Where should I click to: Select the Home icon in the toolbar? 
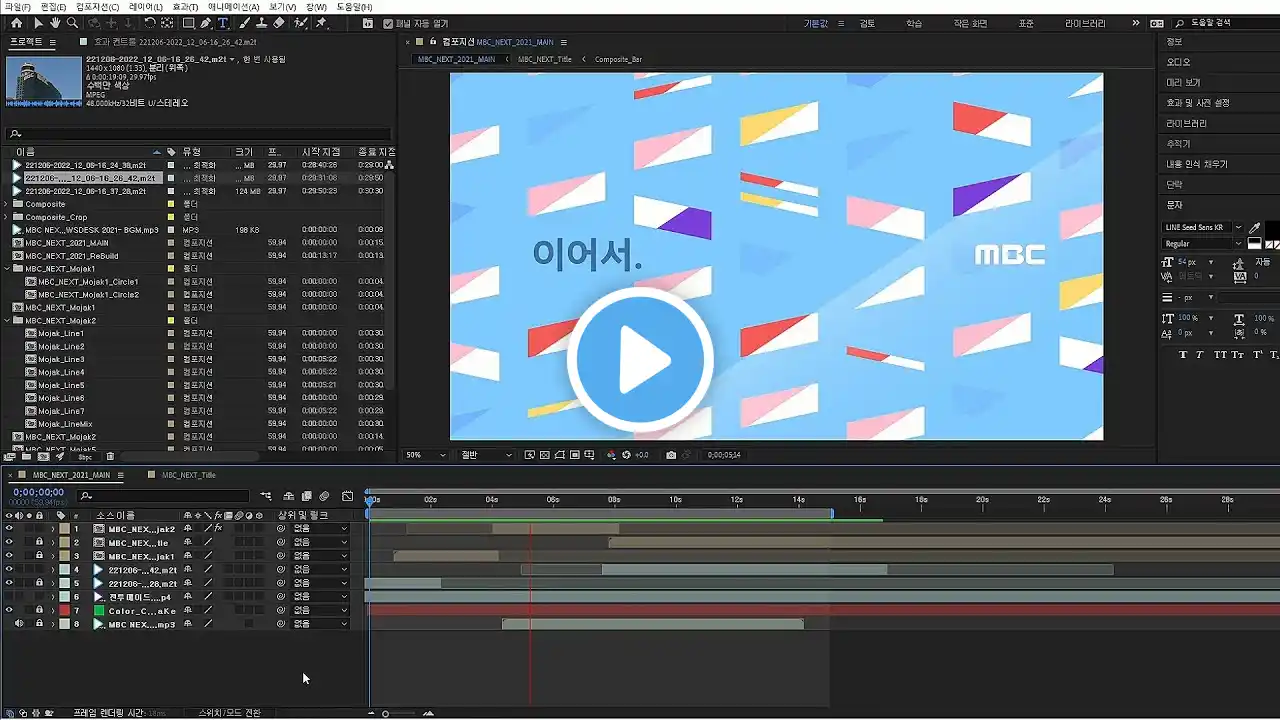click(16, 23)
